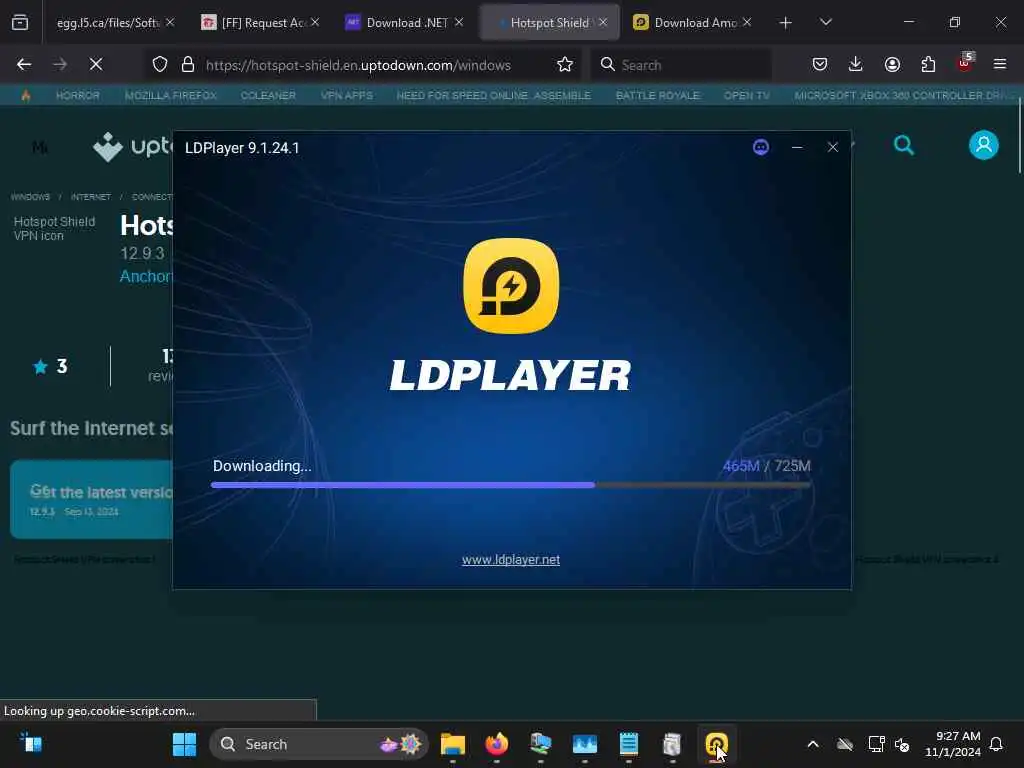Image resolution: width=1024 pixels, height=768 pixels.
Task: Close the LDPlayer installer window
Action: click(833, 148)
